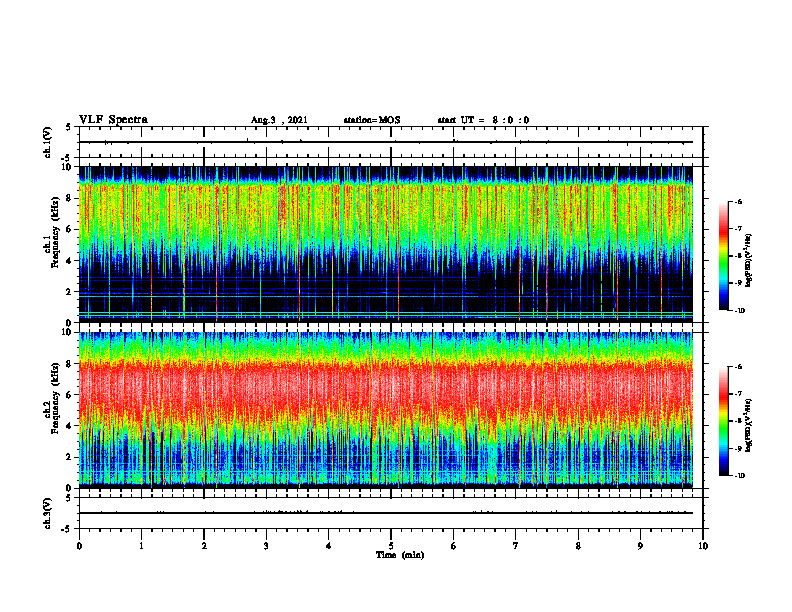Select the ch.1 "Frequency (kHz)" axis title

[56, 232]
